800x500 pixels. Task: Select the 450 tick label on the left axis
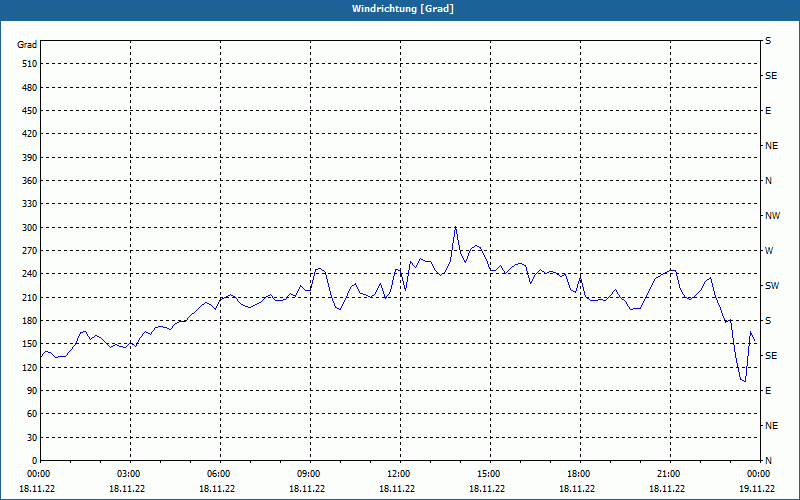[x=29, y=111]
